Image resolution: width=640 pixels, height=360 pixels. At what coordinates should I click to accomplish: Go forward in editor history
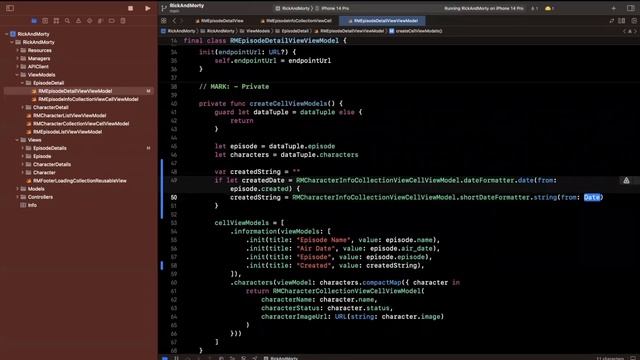182,21
